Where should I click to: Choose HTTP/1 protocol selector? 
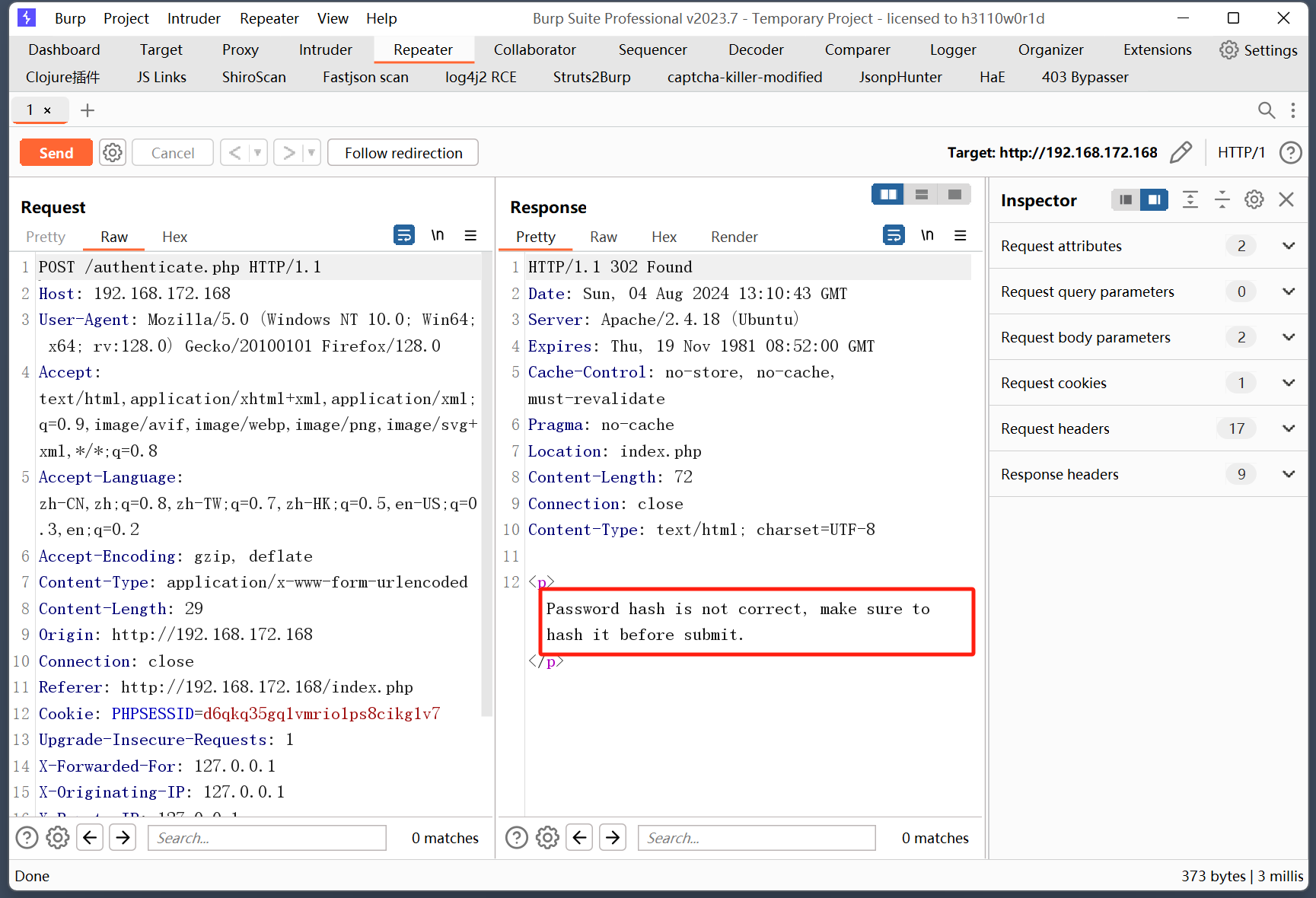click(x=1241, y=153)
